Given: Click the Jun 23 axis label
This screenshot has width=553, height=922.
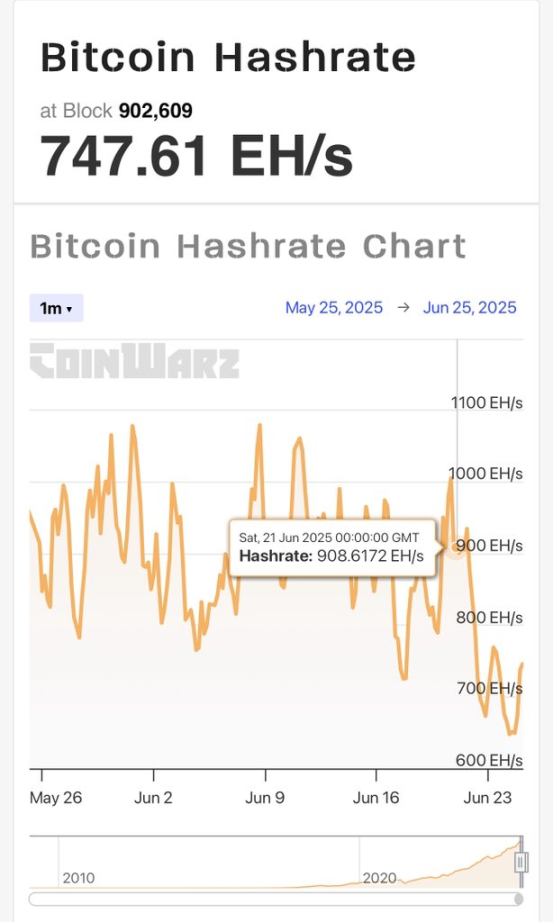Looking at the screenshot, I should pyautogui.click(x=488, y=797).
